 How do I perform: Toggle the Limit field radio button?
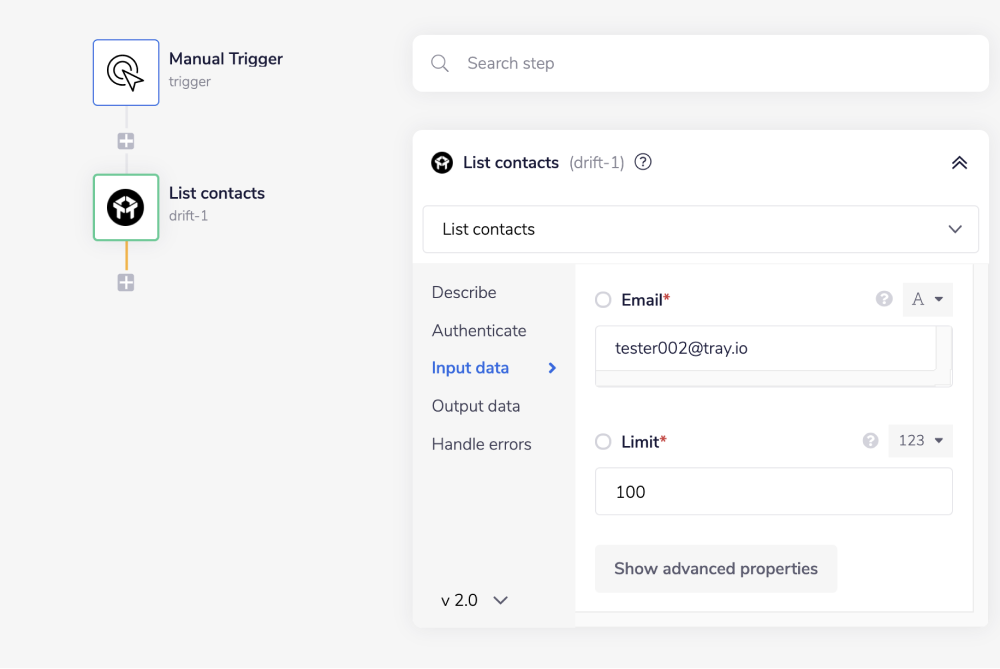[x=603, y=442]
